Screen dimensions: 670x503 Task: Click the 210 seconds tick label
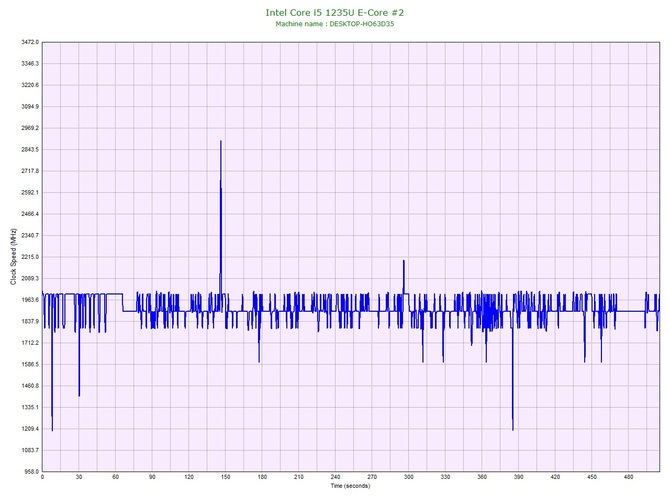[x=299, y=477]
